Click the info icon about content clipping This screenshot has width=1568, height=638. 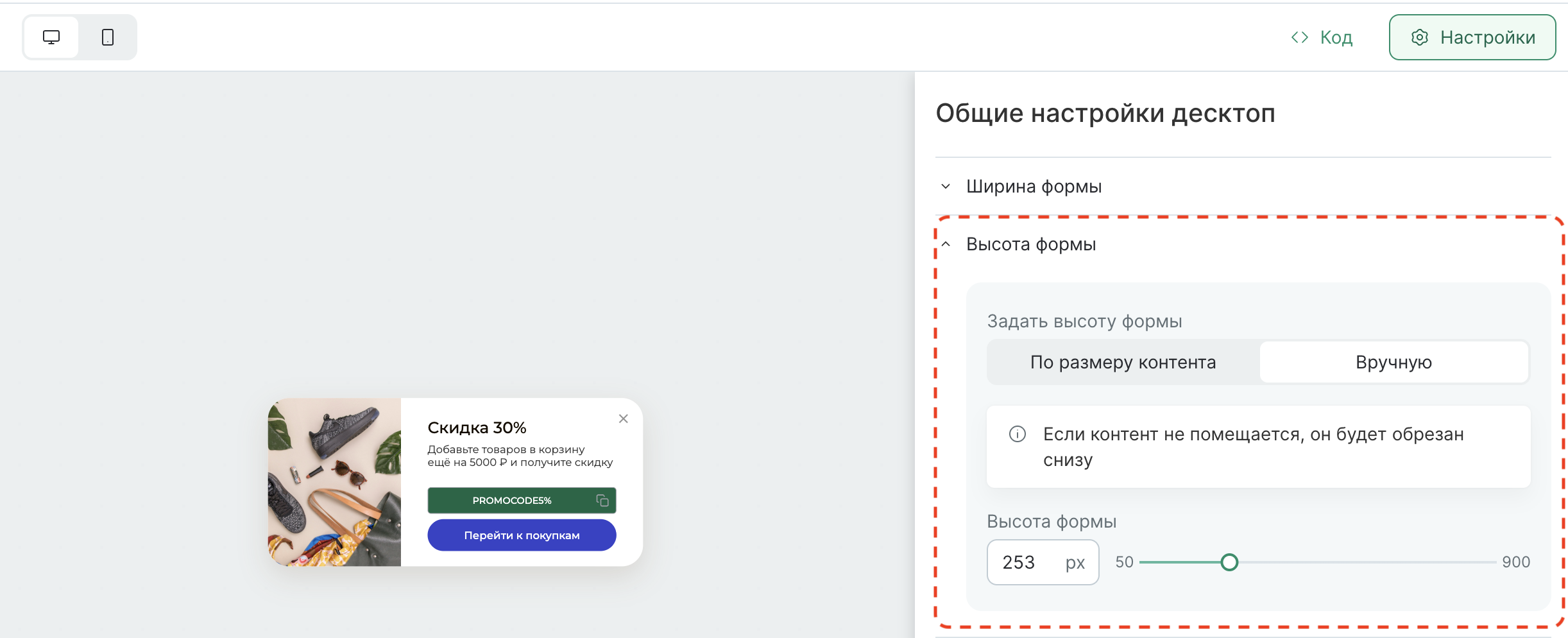click(x=1017, y=434)
